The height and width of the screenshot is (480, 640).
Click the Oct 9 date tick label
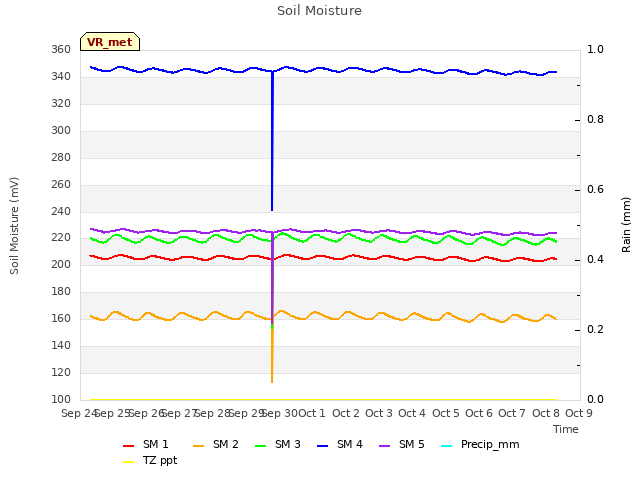(x=579, y=413)
